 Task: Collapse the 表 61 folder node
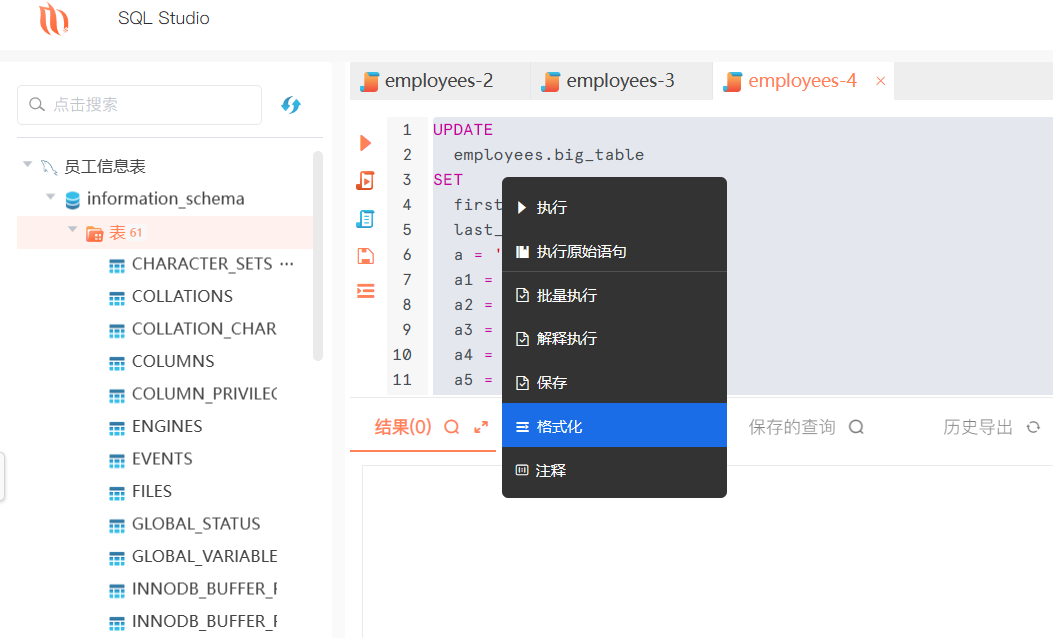(x=73, y=229)
